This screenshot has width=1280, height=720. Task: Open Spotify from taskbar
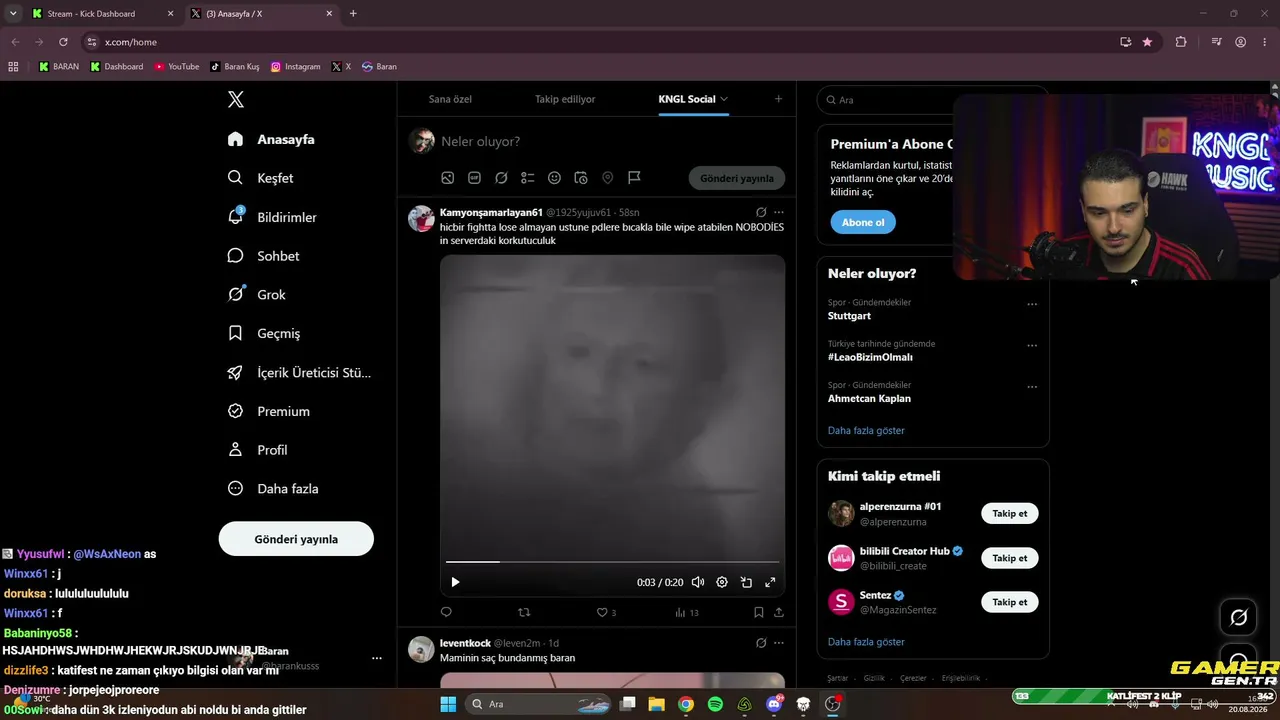[715, 704]
